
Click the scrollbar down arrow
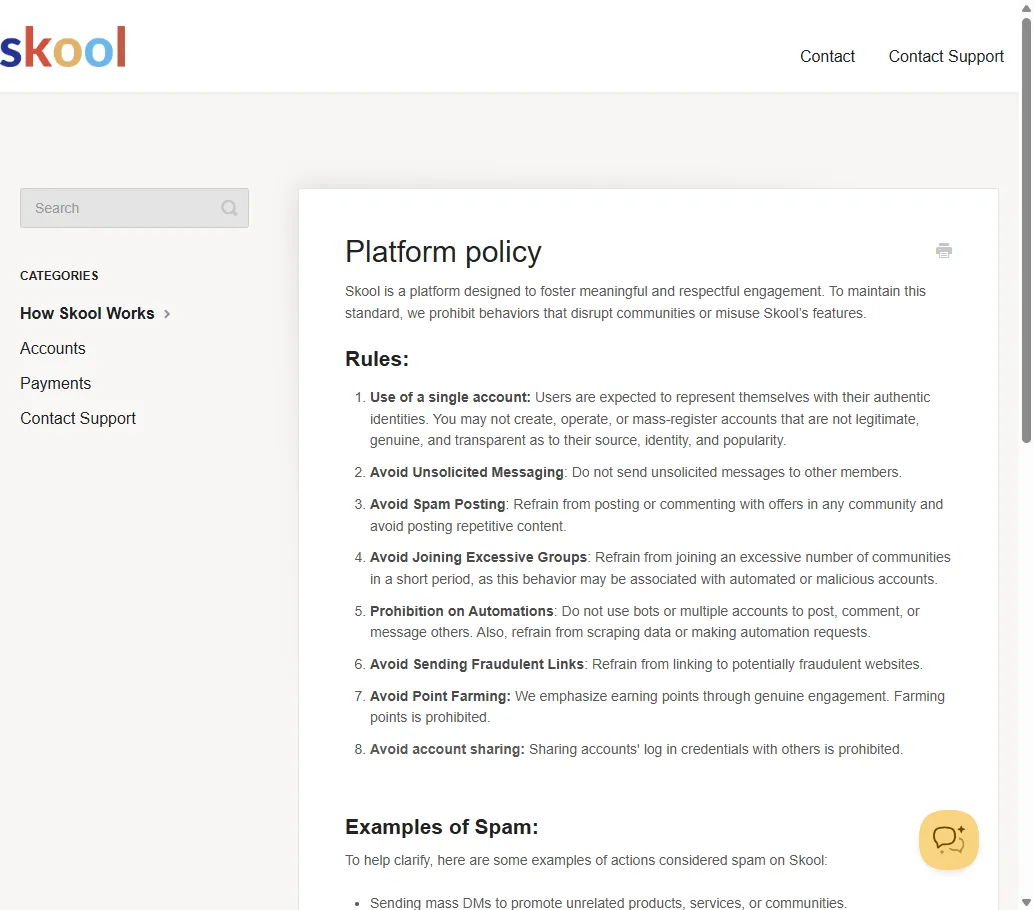pyautogui.click(x=1027, y=903)
